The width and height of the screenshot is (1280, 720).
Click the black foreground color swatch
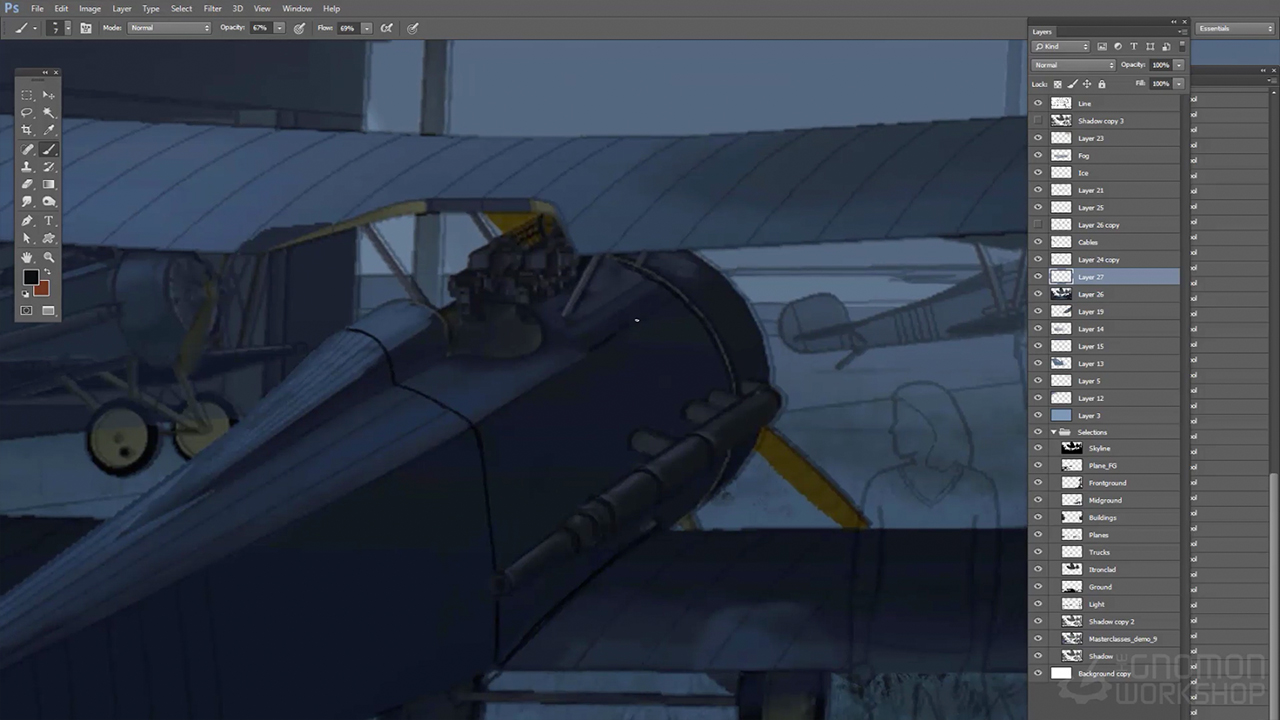pyautogui.click(x=30, y=277)
